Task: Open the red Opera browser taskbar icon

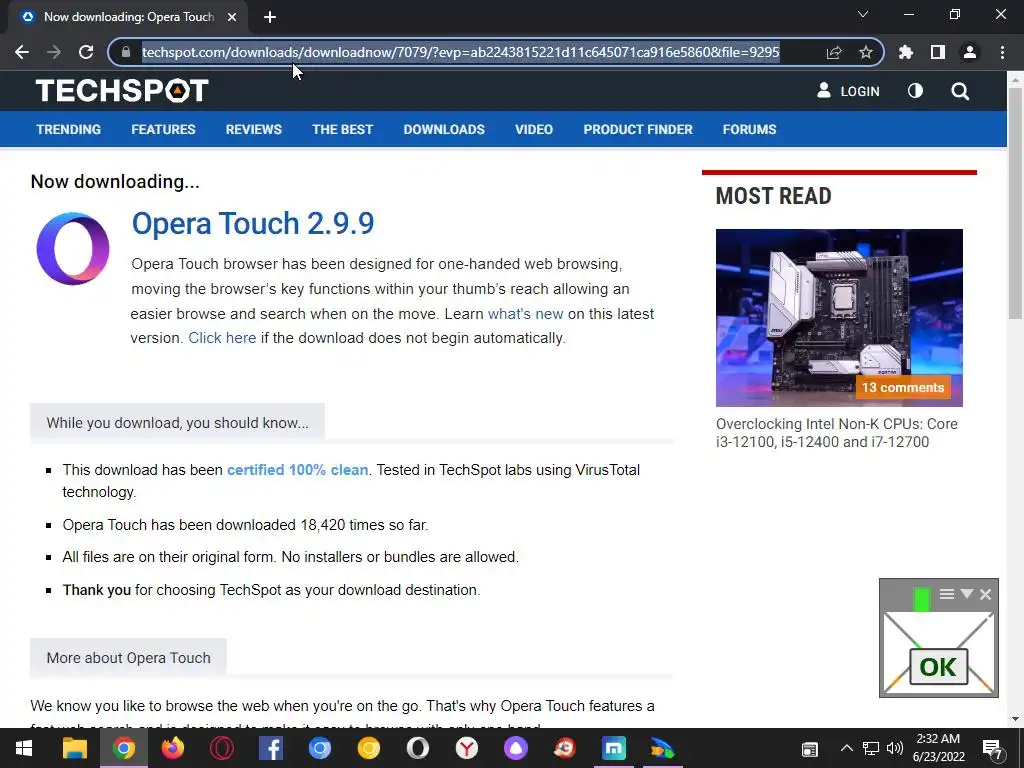Action: point(221,748)
